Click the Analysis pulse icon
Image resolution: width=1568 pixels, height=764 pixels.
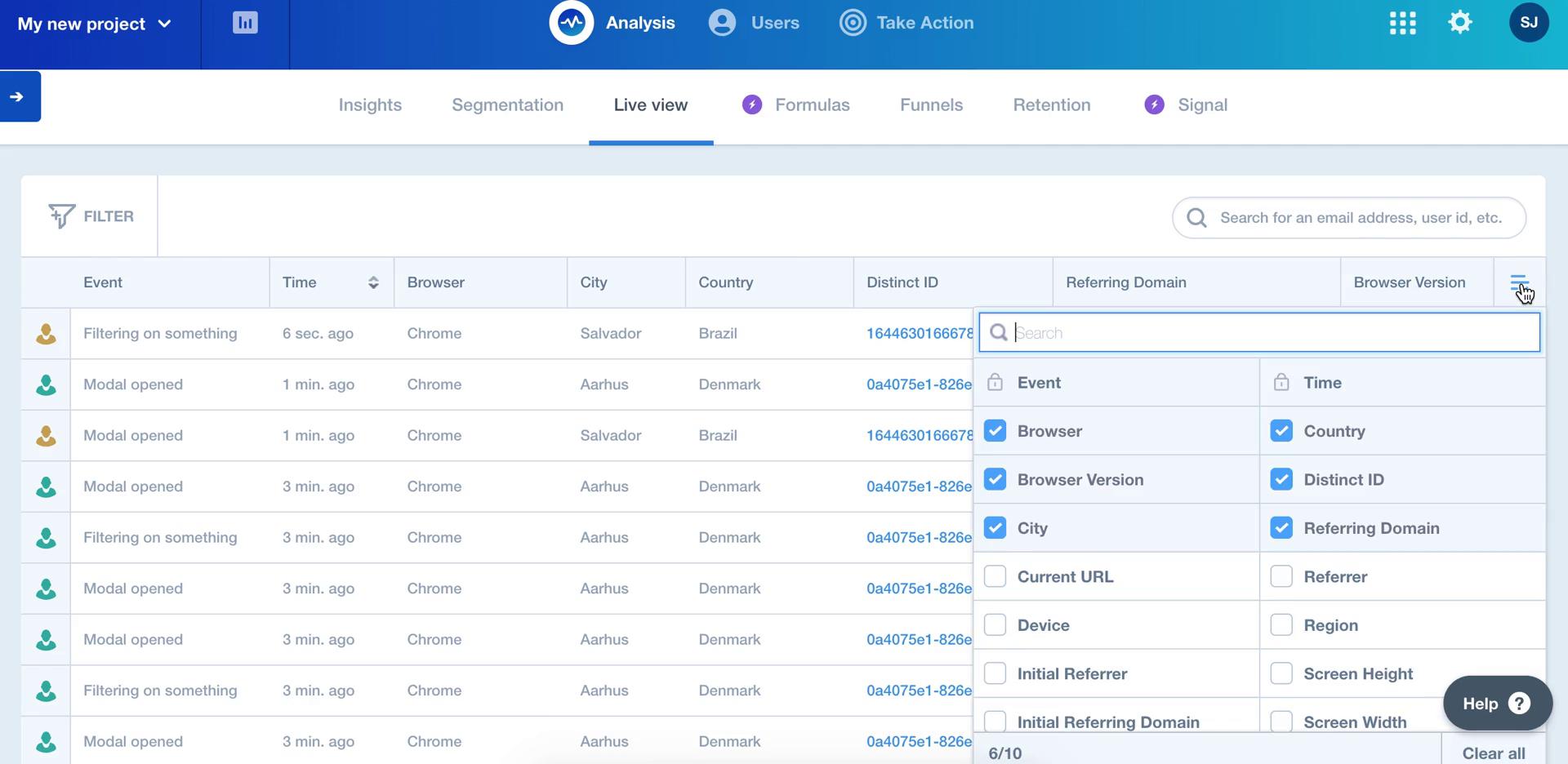coord(571,23)
